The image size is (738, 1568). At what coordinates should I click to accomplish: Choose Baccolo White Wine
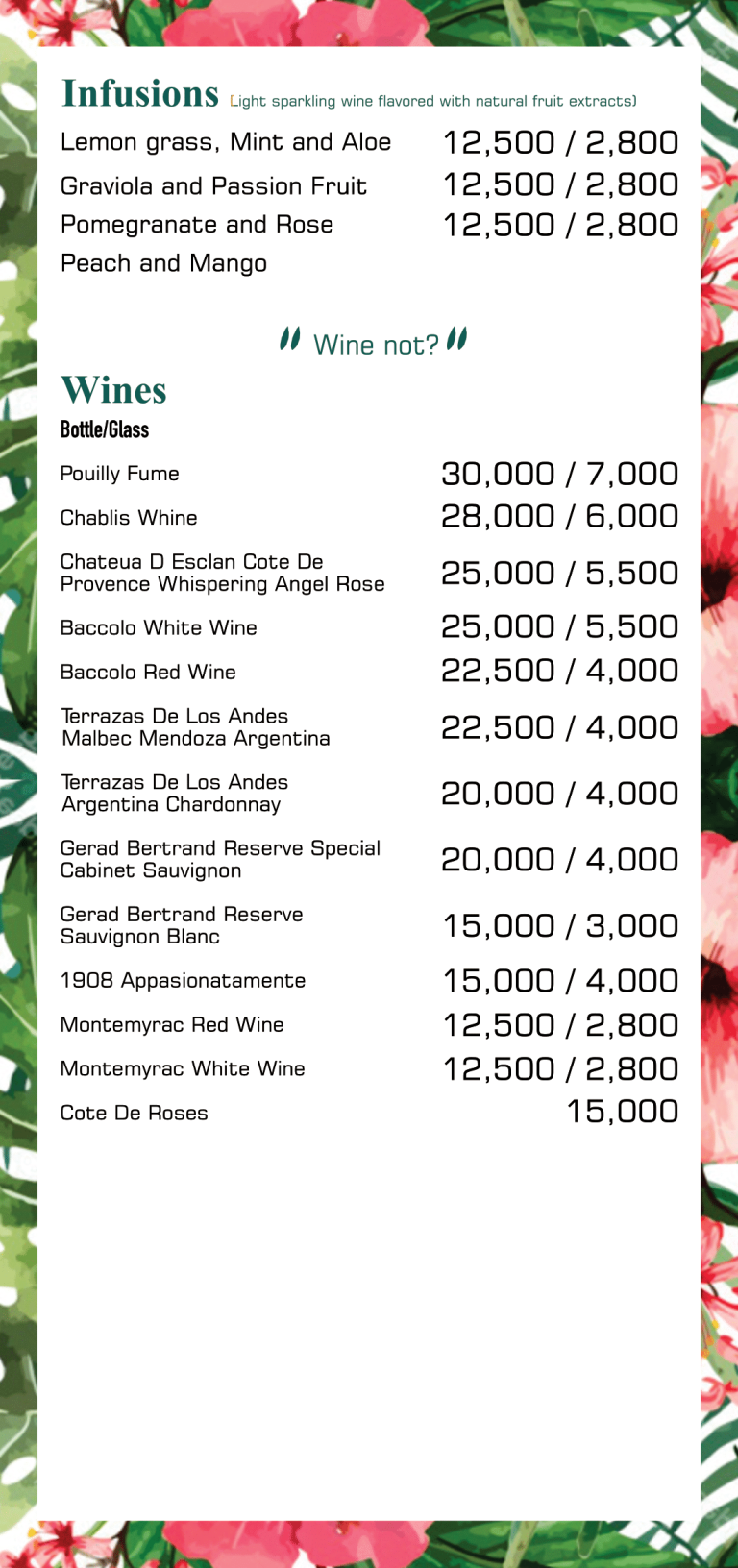[159, 628]
